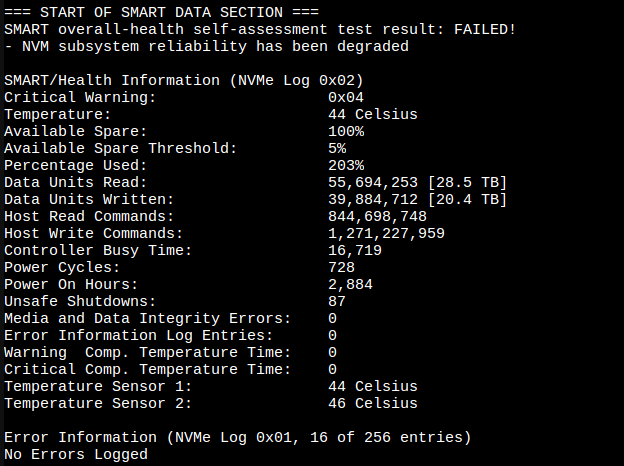The image size is (624, 466).
Task: Click the "Critical Comp. Temperature Time:" label
Action: [x=148, y=370]
